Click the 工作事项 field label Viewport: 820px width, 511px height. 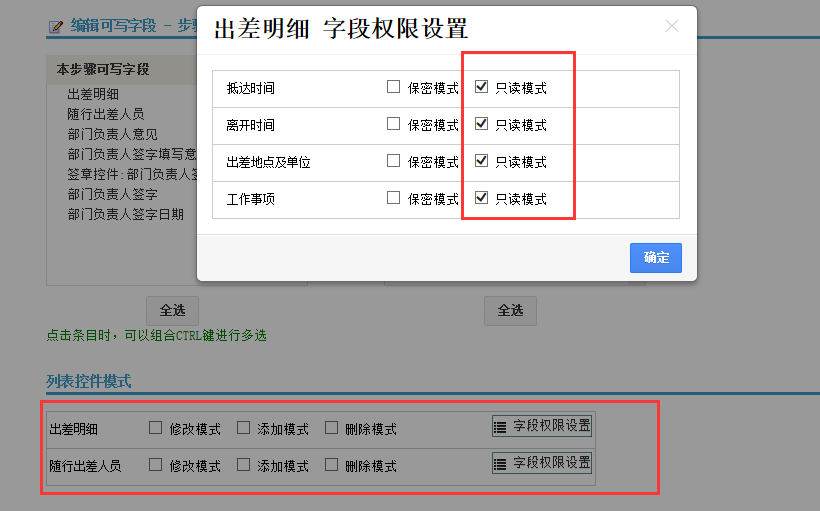pyautogui.click(x=250, y=199)
